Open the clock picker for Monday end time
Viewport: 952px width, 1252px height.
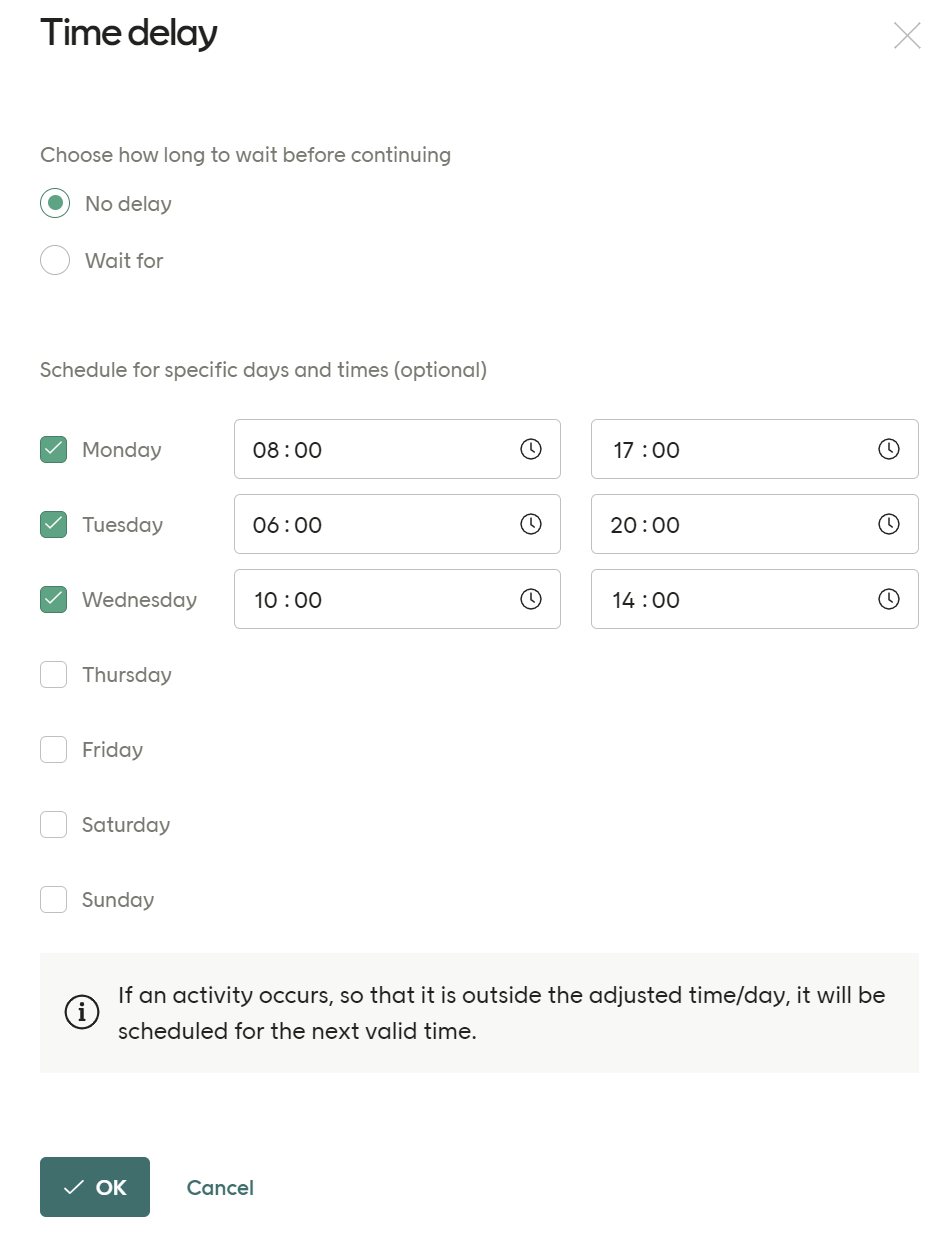tap(888, 449)
